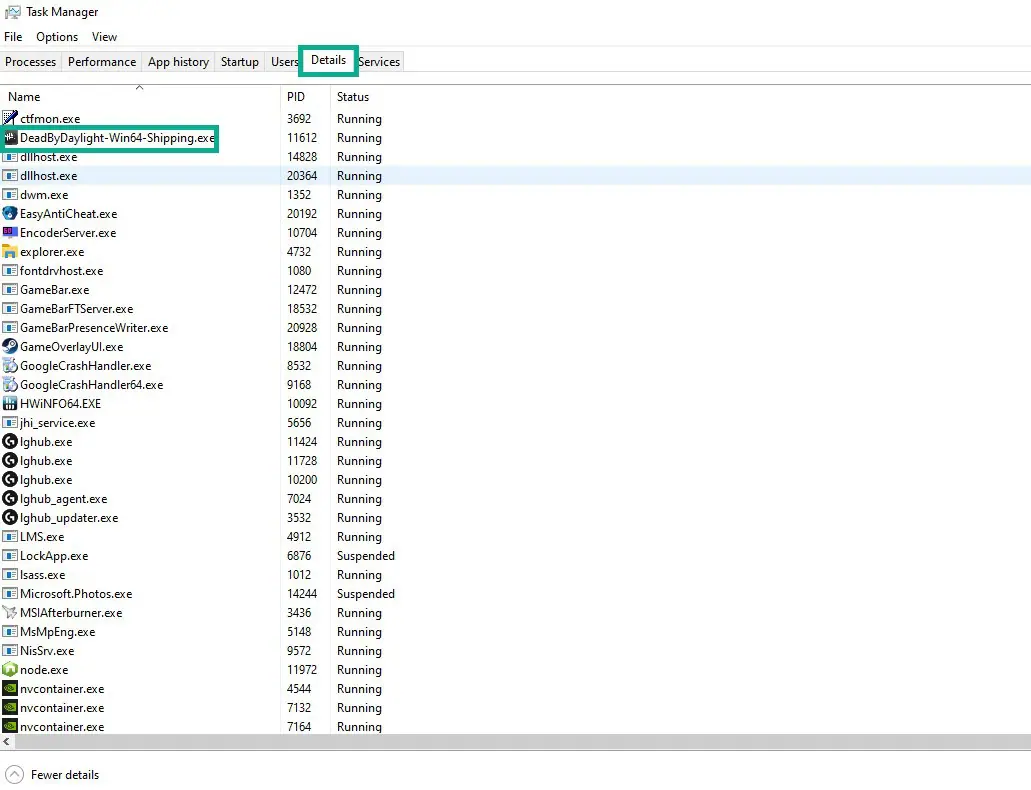Click PID 11728 of lghub.exe
The image size is (1031, 790).
(302, 461)
